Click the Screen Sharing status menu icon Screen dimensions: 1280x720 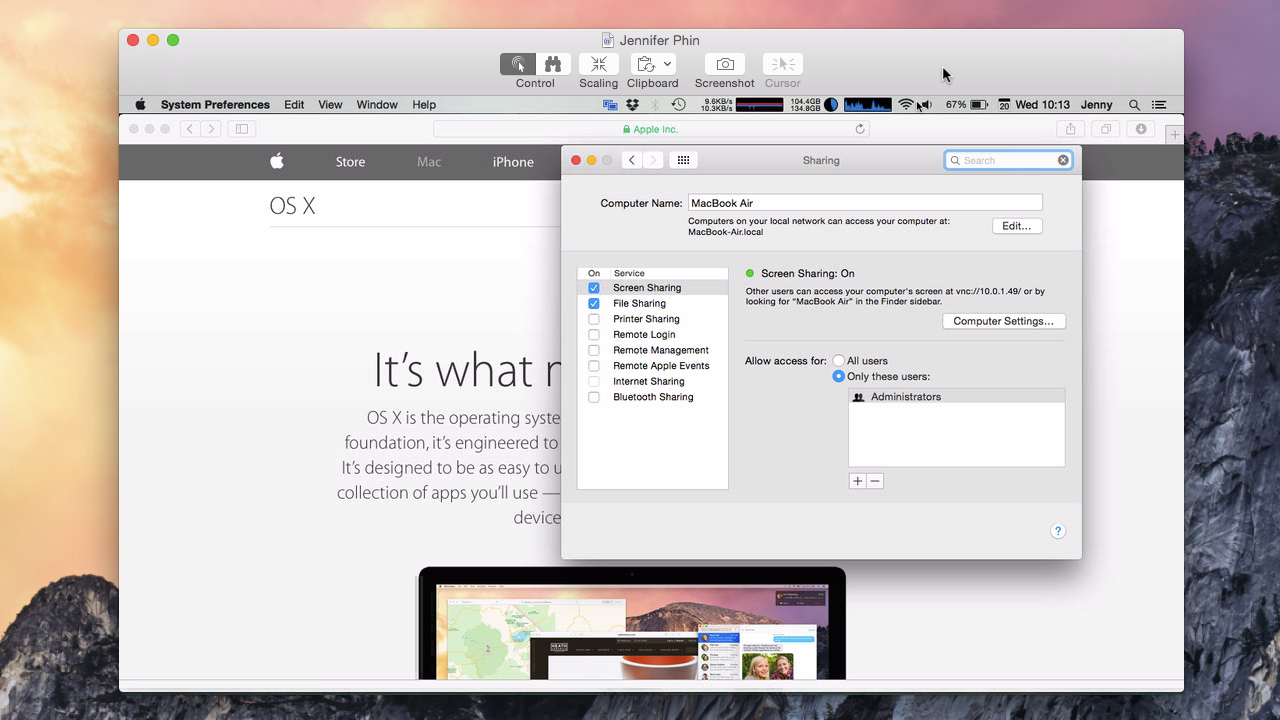coord(611,105)
